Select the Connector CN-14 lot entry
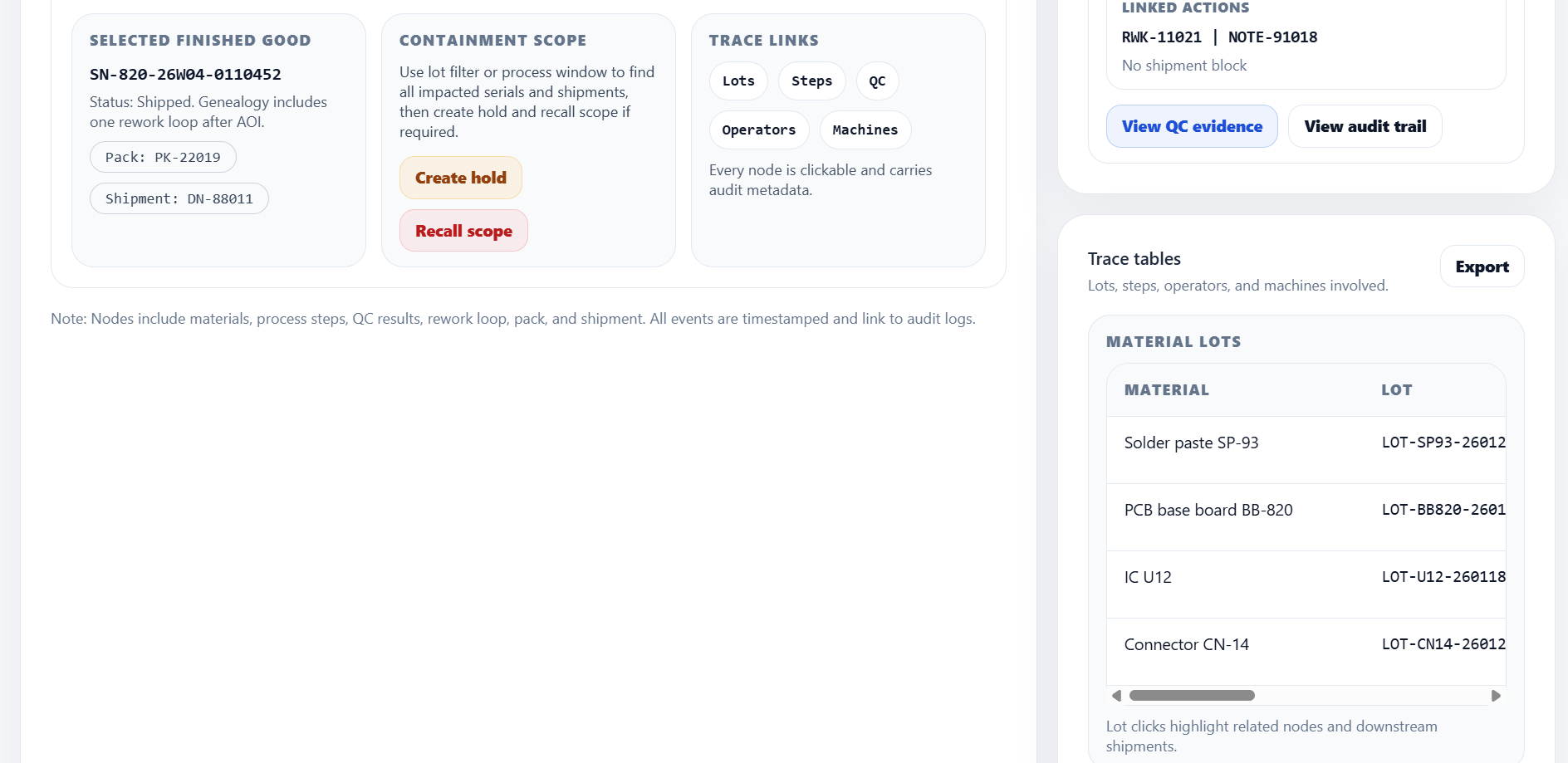Image resolution: width=1568 pixels, height=763 pixels. [1443, 644]
